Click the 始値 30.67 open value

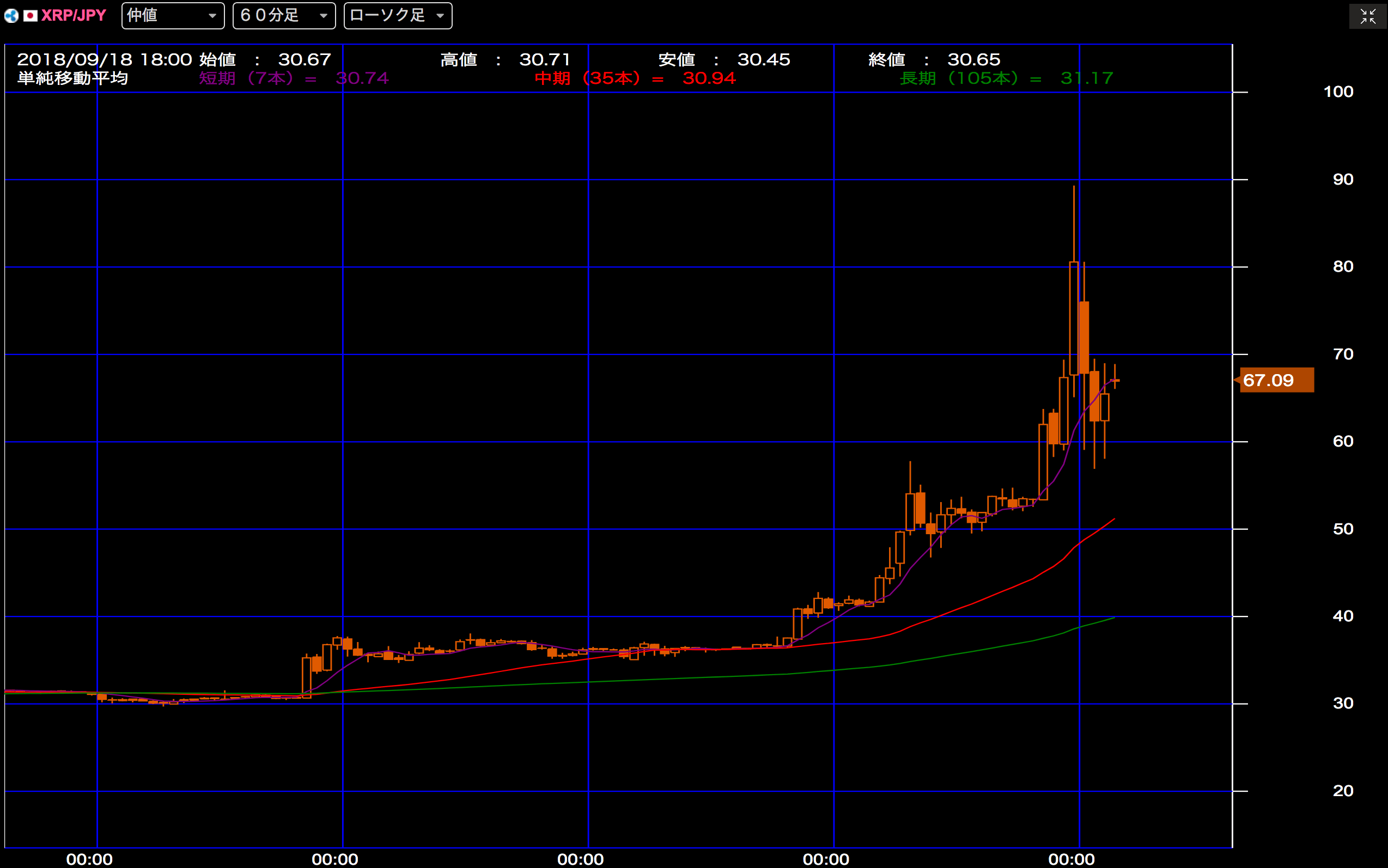coord(265,59)
